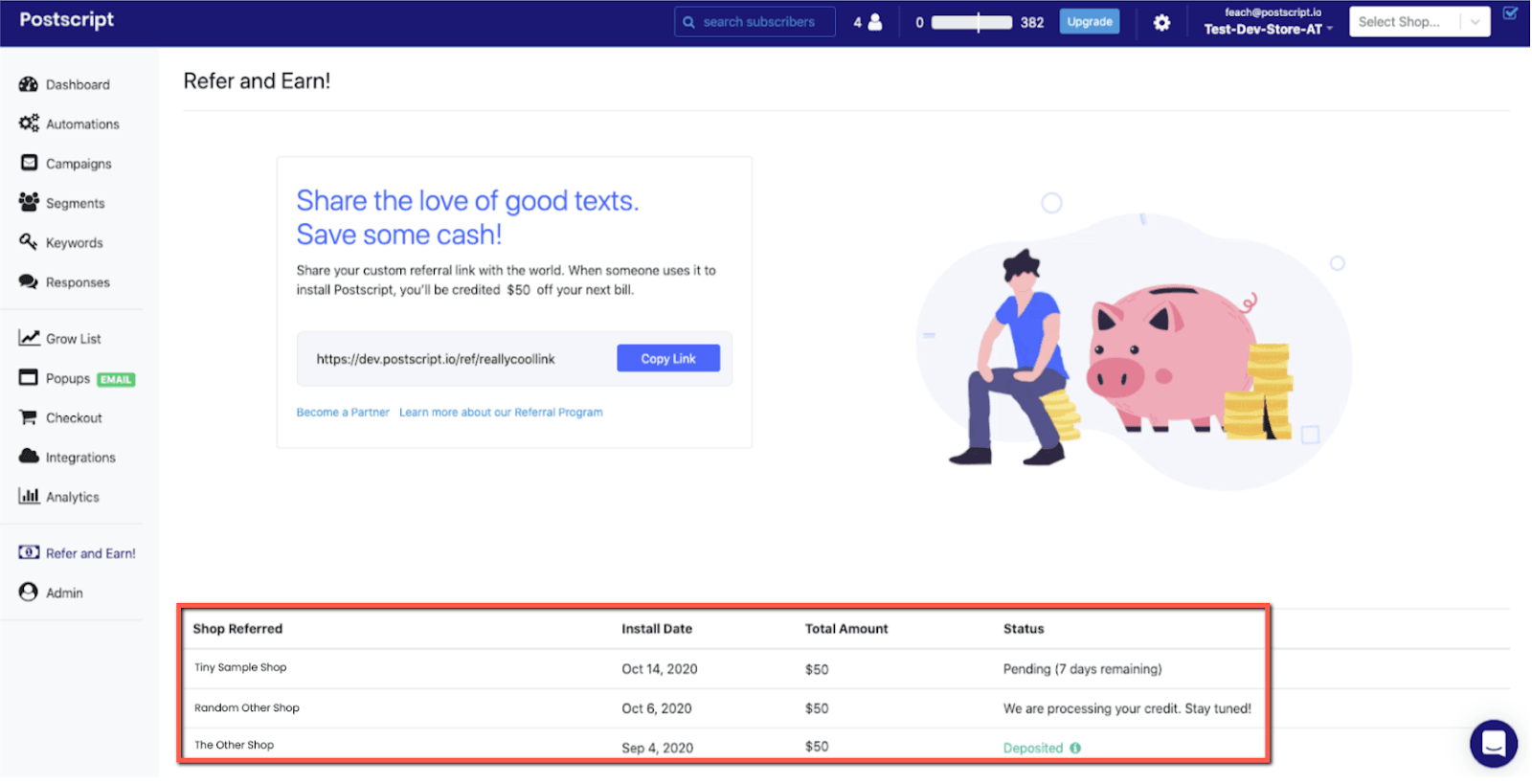Click the Select Shop chevron arrow
This screenshot has width=1532, height=784.
(x=1476, y=22)
